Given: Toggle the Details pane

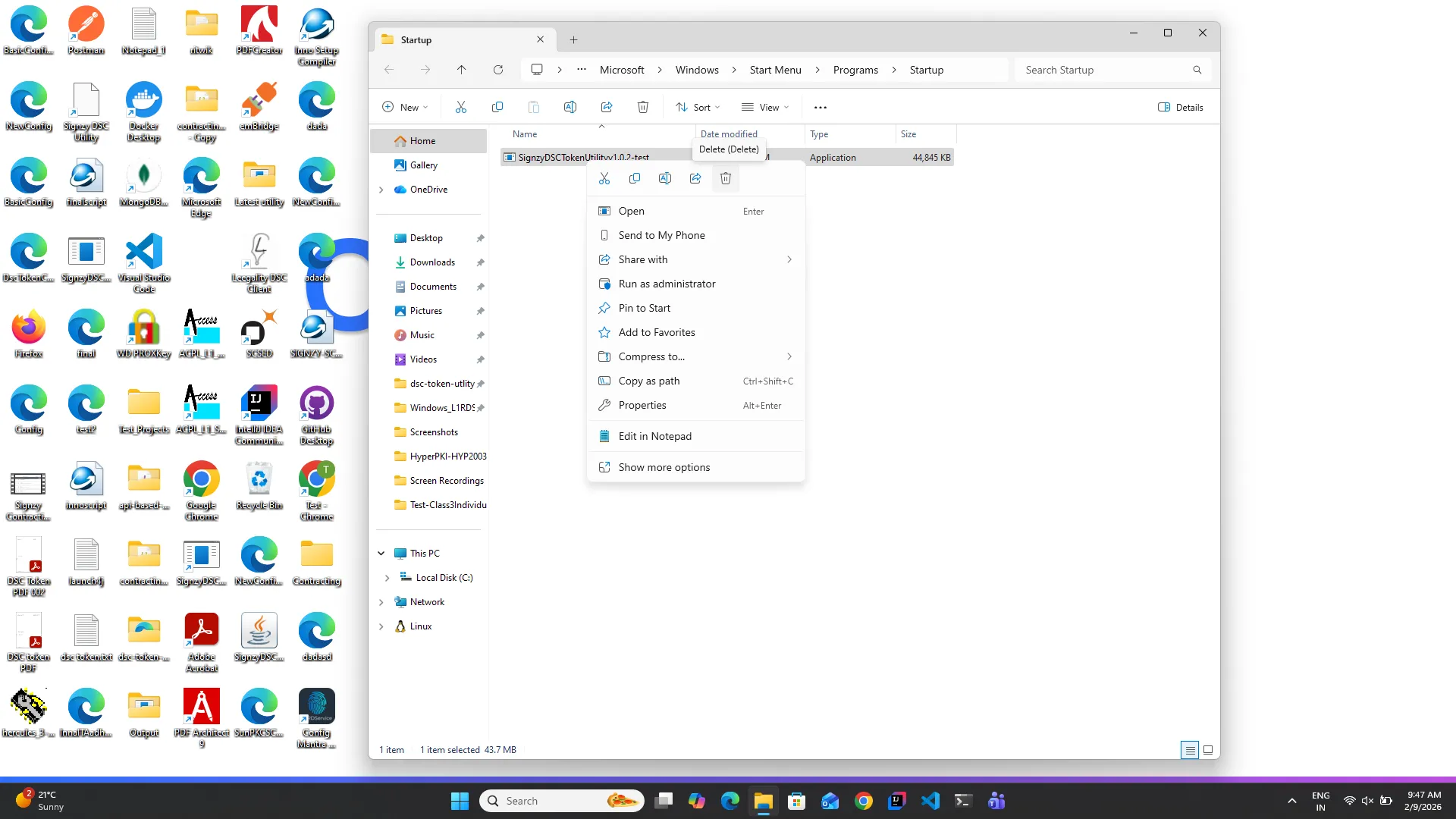Looking at the screenshot, I should (1181, 107).
